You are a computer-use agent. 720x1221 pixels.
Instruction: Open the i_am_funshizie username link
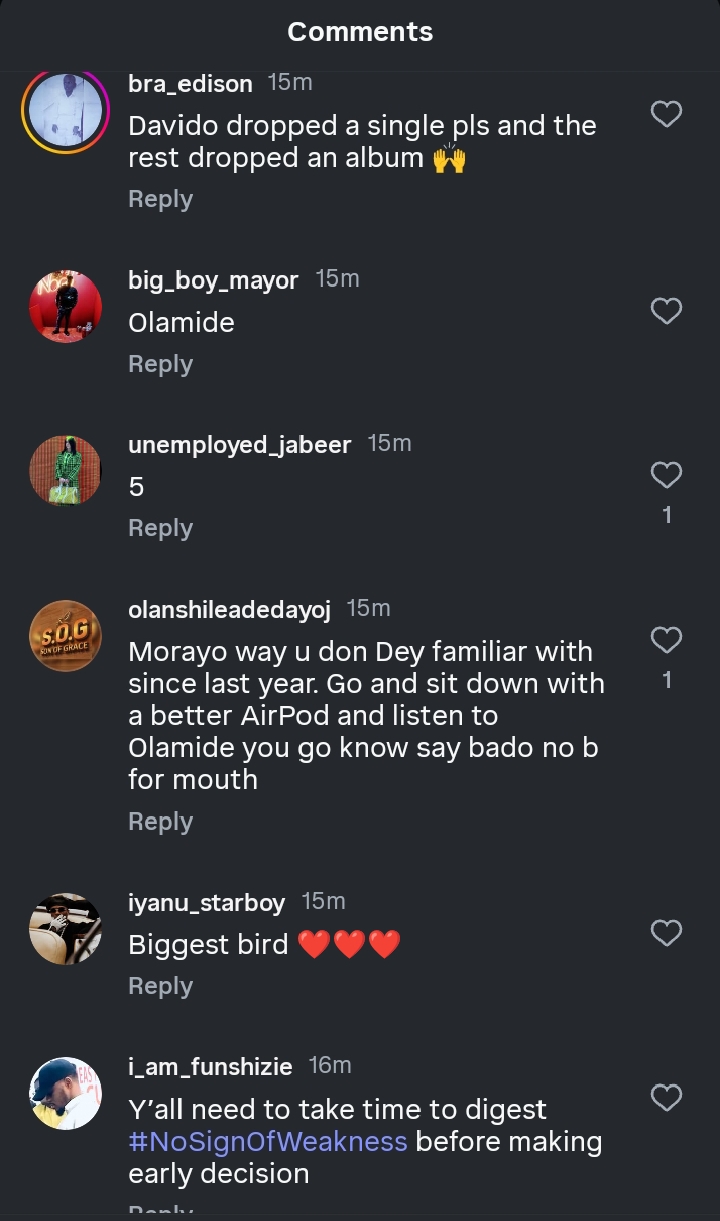[210, 1067]
